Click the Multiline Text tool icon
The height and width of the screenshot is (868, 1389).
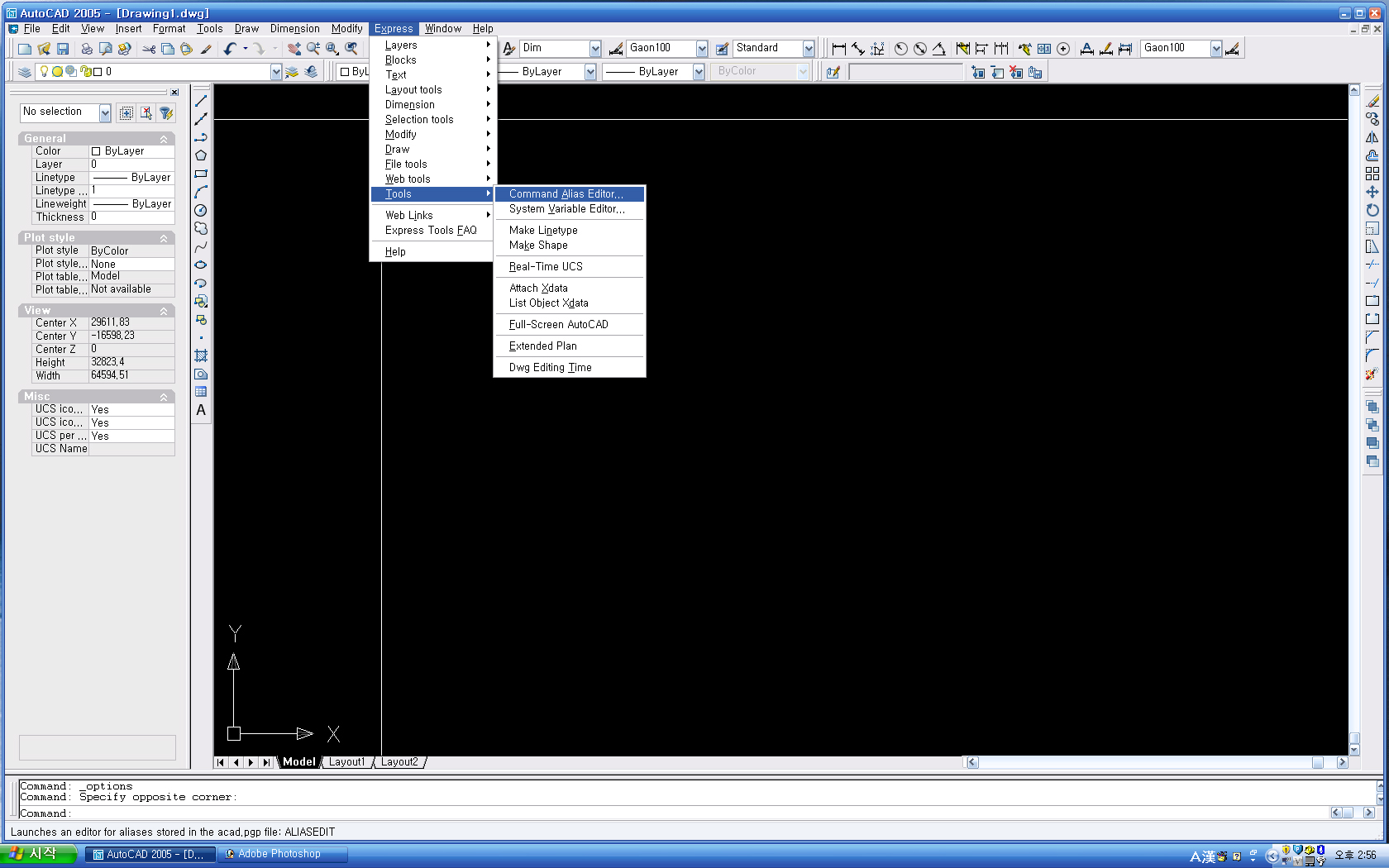[x=201, y=410]
